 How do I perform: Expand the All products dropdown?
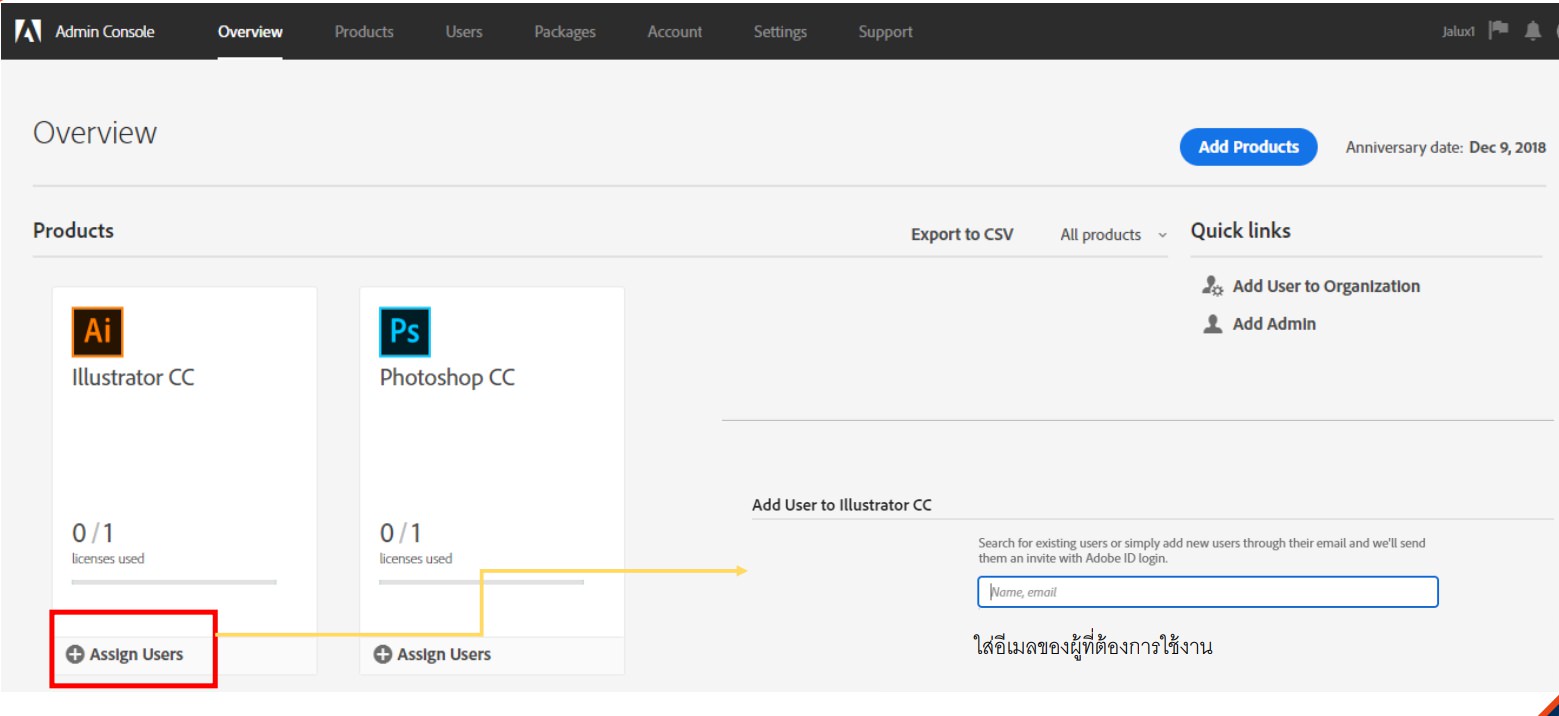pyautogui.click(x=1113, y=235)
